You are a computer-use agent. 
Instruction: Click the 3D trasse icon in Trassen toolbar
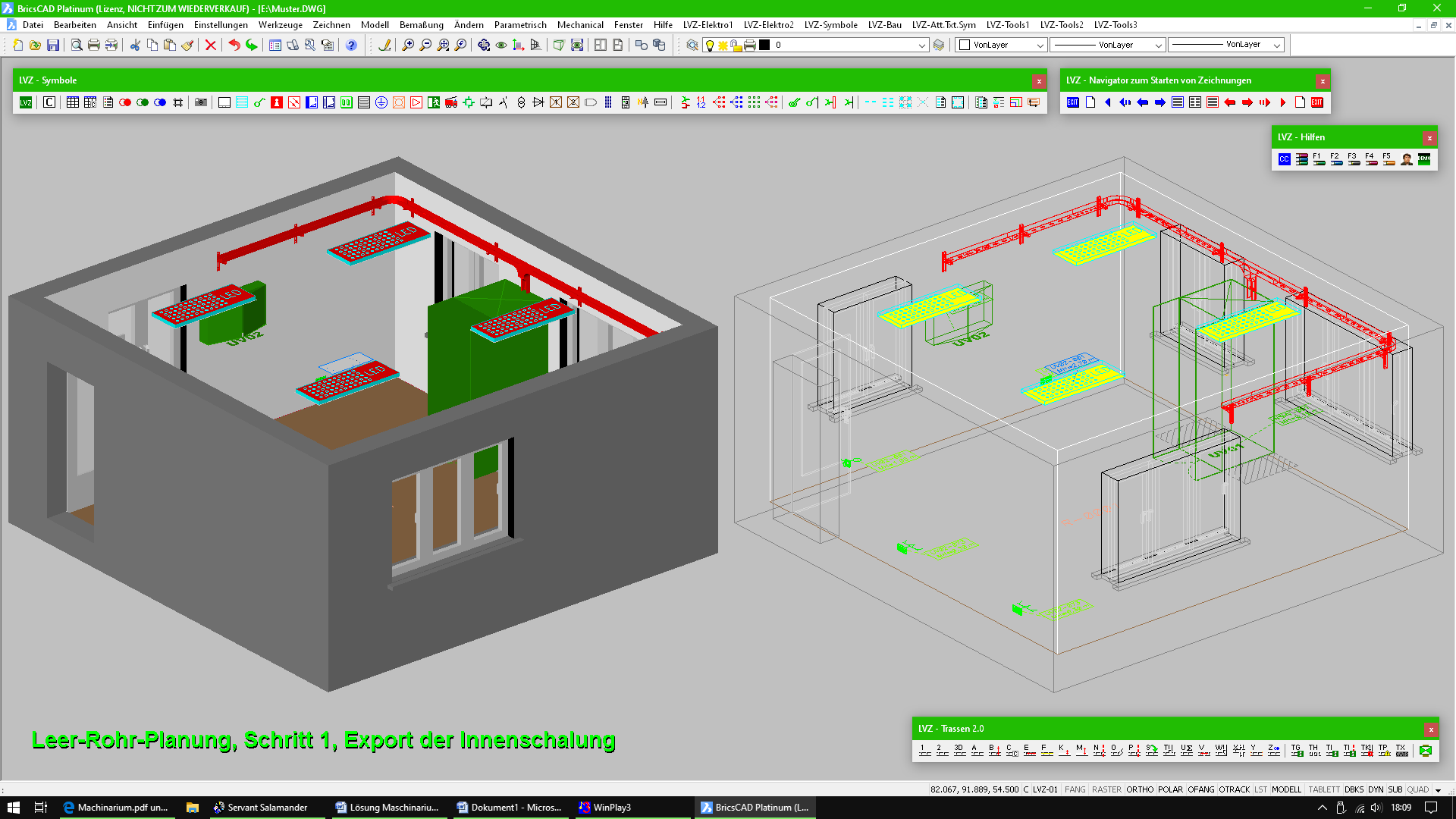coord(960,750)
